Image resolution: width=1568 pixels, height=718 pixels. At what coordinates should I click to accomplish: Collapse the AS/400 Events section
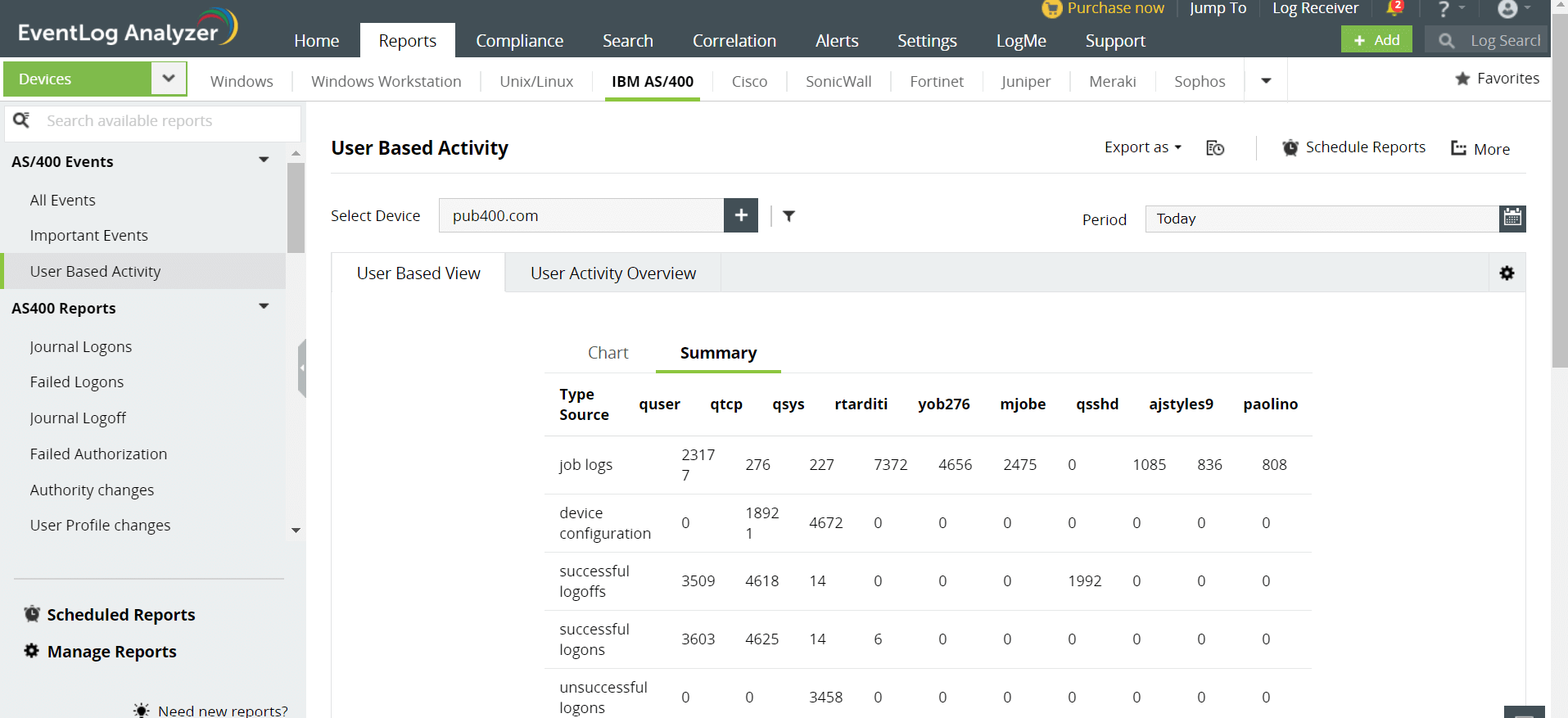tap(264, 160)
